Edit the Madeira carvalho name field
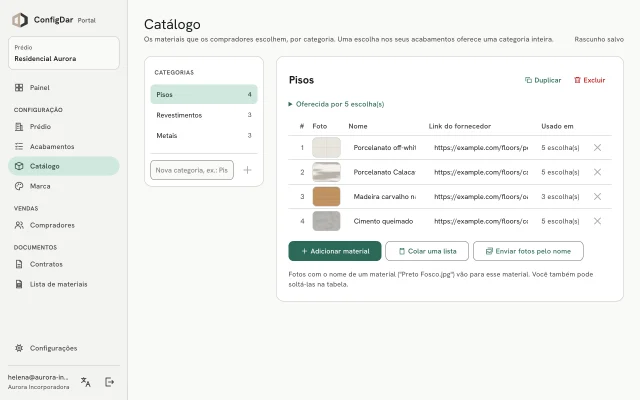The width and height of the screenshot is (640, 400). click(384, 197)
